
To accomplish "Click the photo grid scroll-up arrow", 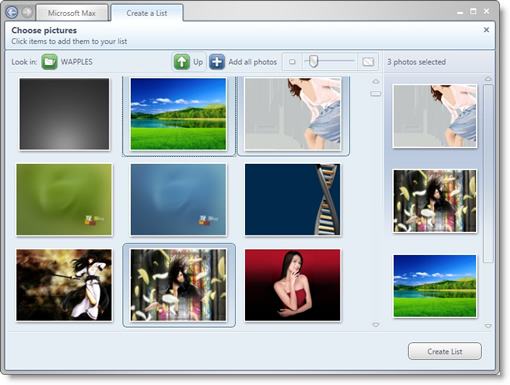I will pyautogui.click(x=376, y=81).
